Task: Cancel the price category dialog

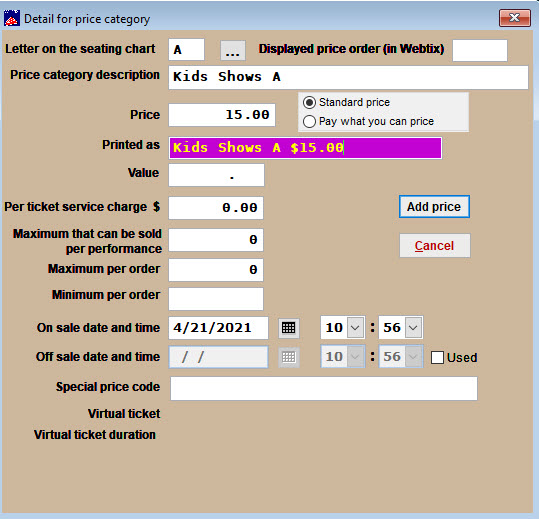Action: pyautogui.click(x=434, y=245)
